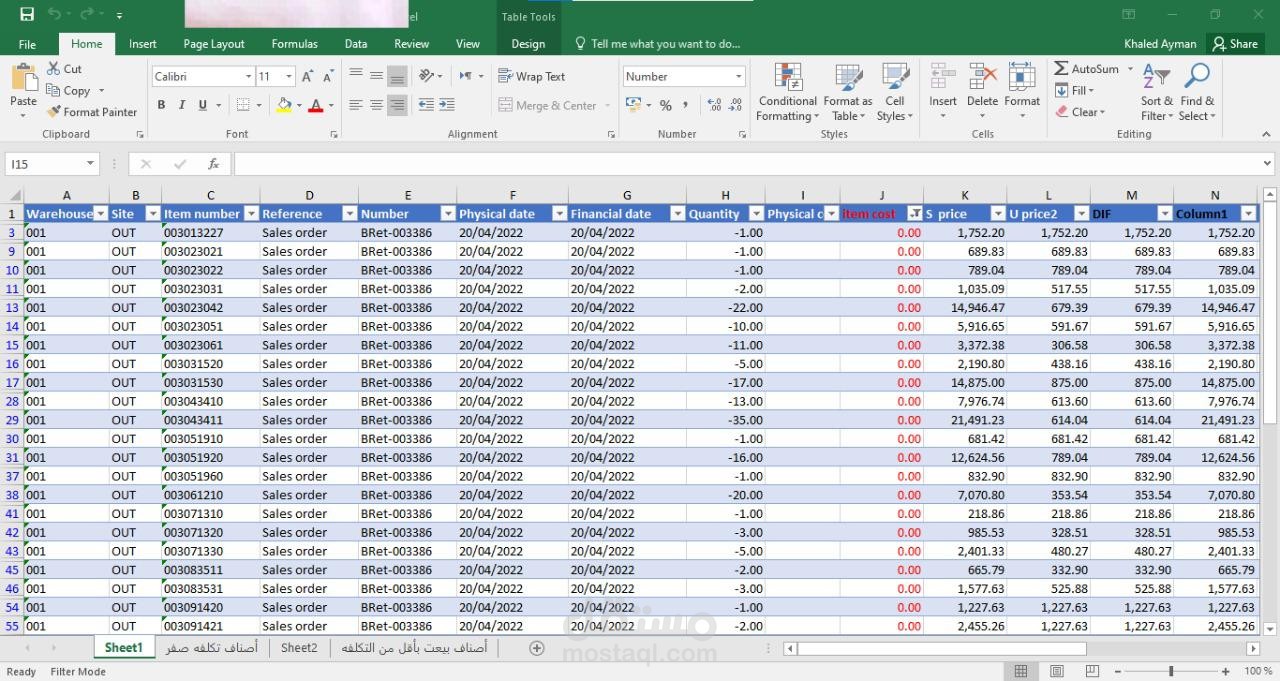Add a new sheet with plus button

click(x=536, y=648)
